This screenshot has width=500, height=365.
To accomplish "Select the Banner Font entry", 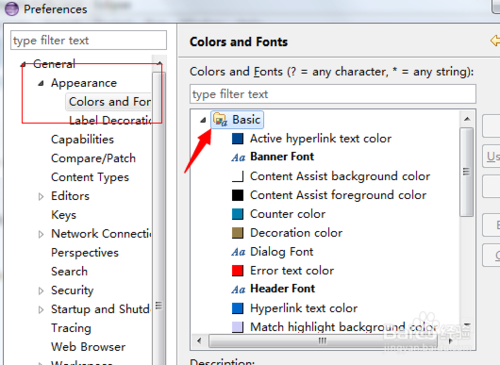I will click(x=282, y=157).
